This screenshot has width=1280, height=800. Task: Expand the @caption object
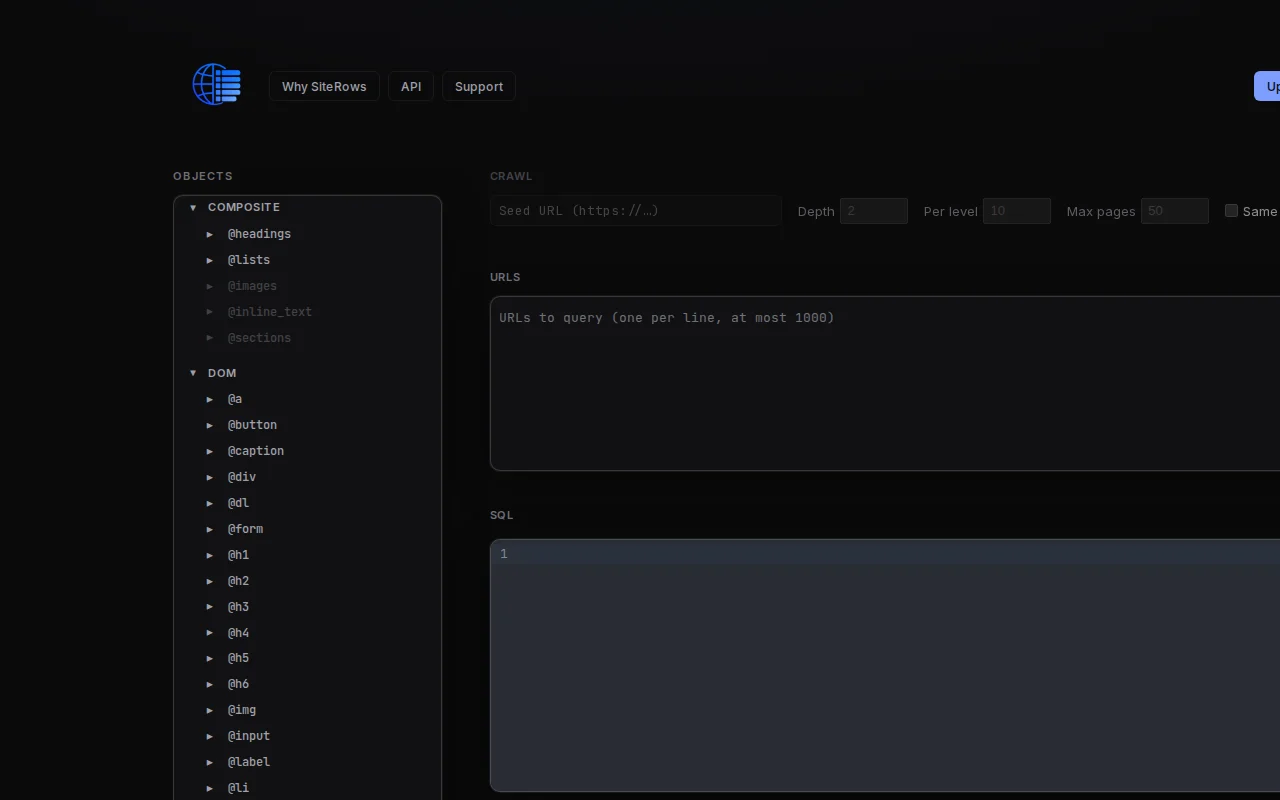coord(210,451)
